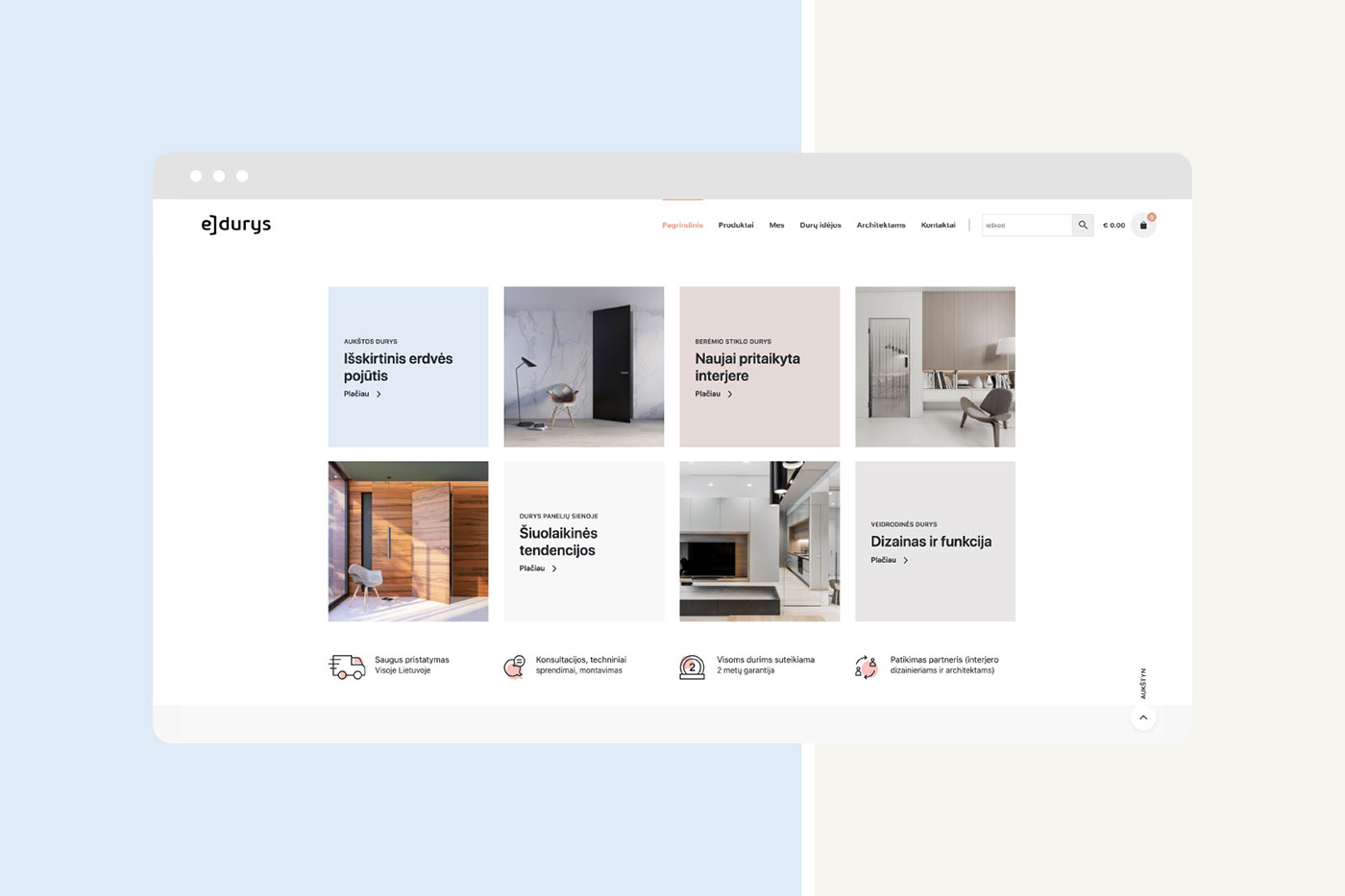The width and height of the screenshot is (1345, 896).
Task: Open the wooden pivot door photo
Action: point(408,541)
